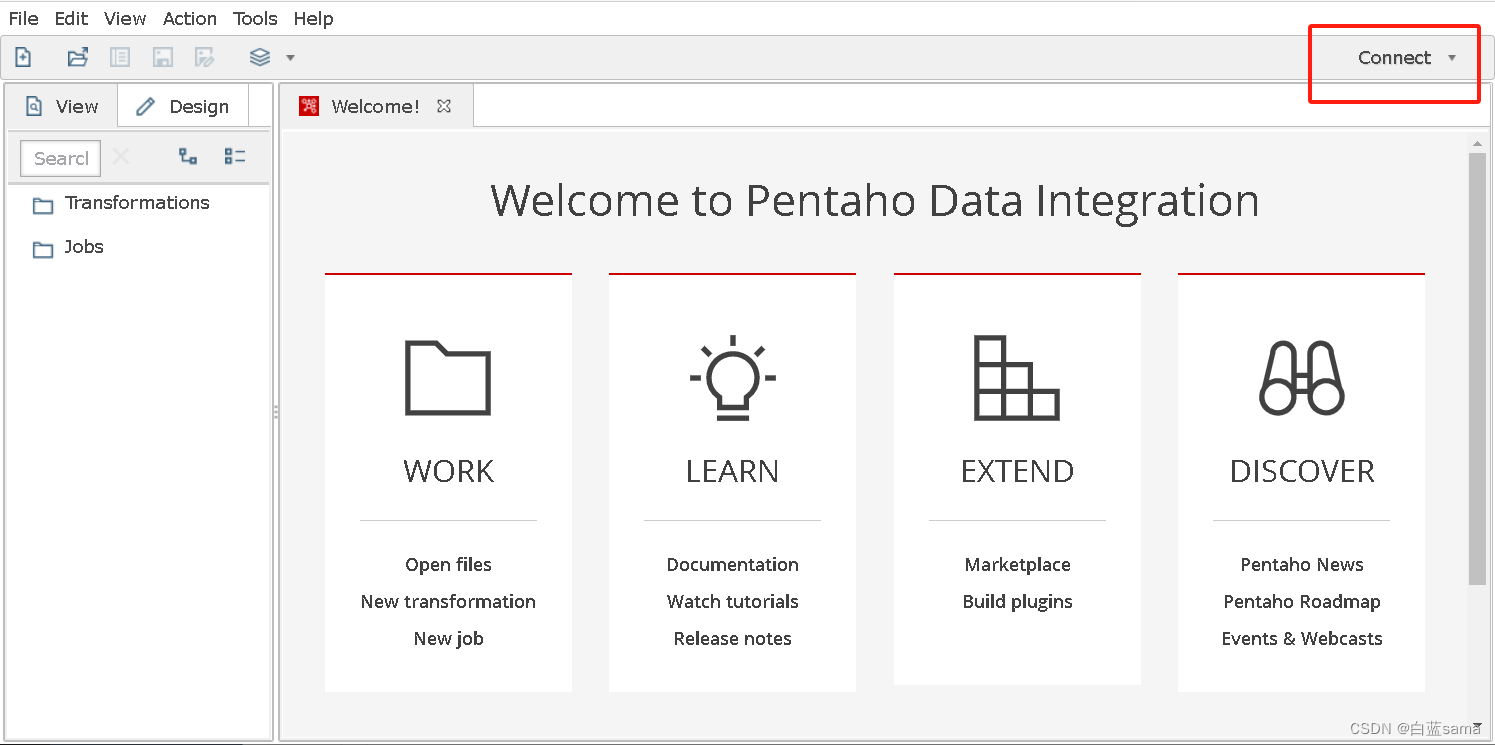The height and width of the screenshot is (745, 1495).
Task: Switch to the Design tab
Action: point(182,106)
